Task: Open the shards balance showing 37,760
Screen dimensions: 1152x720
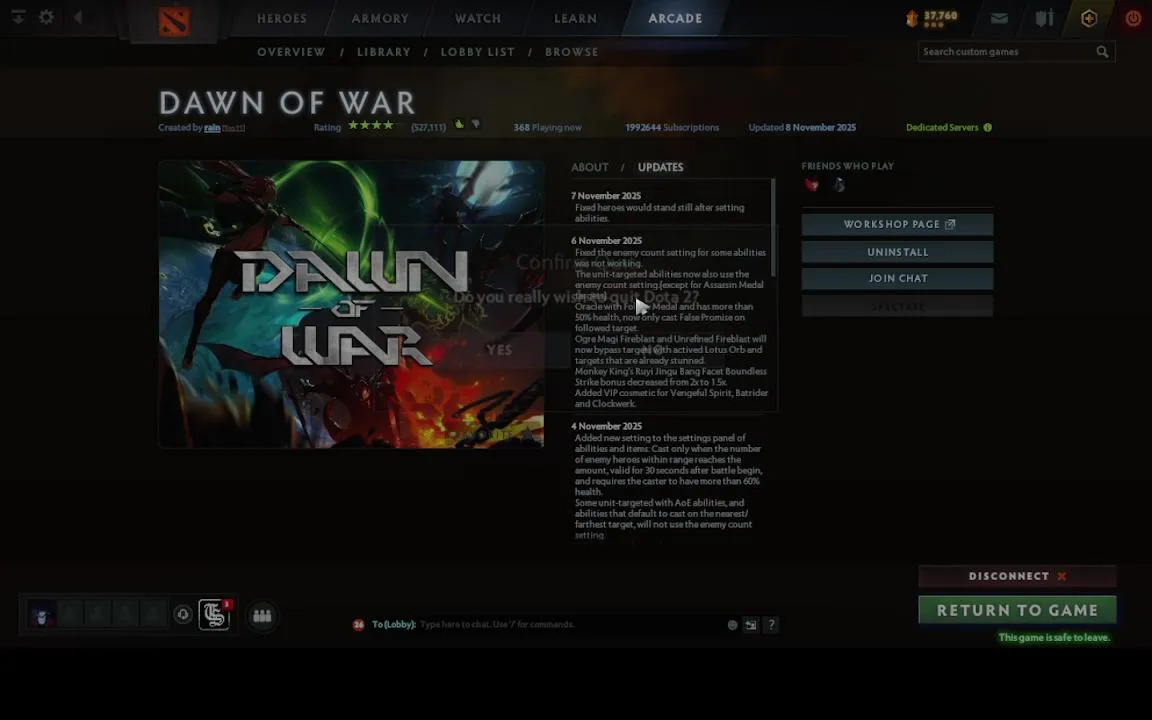Action: pyautogui.click(x=932, y=18)
